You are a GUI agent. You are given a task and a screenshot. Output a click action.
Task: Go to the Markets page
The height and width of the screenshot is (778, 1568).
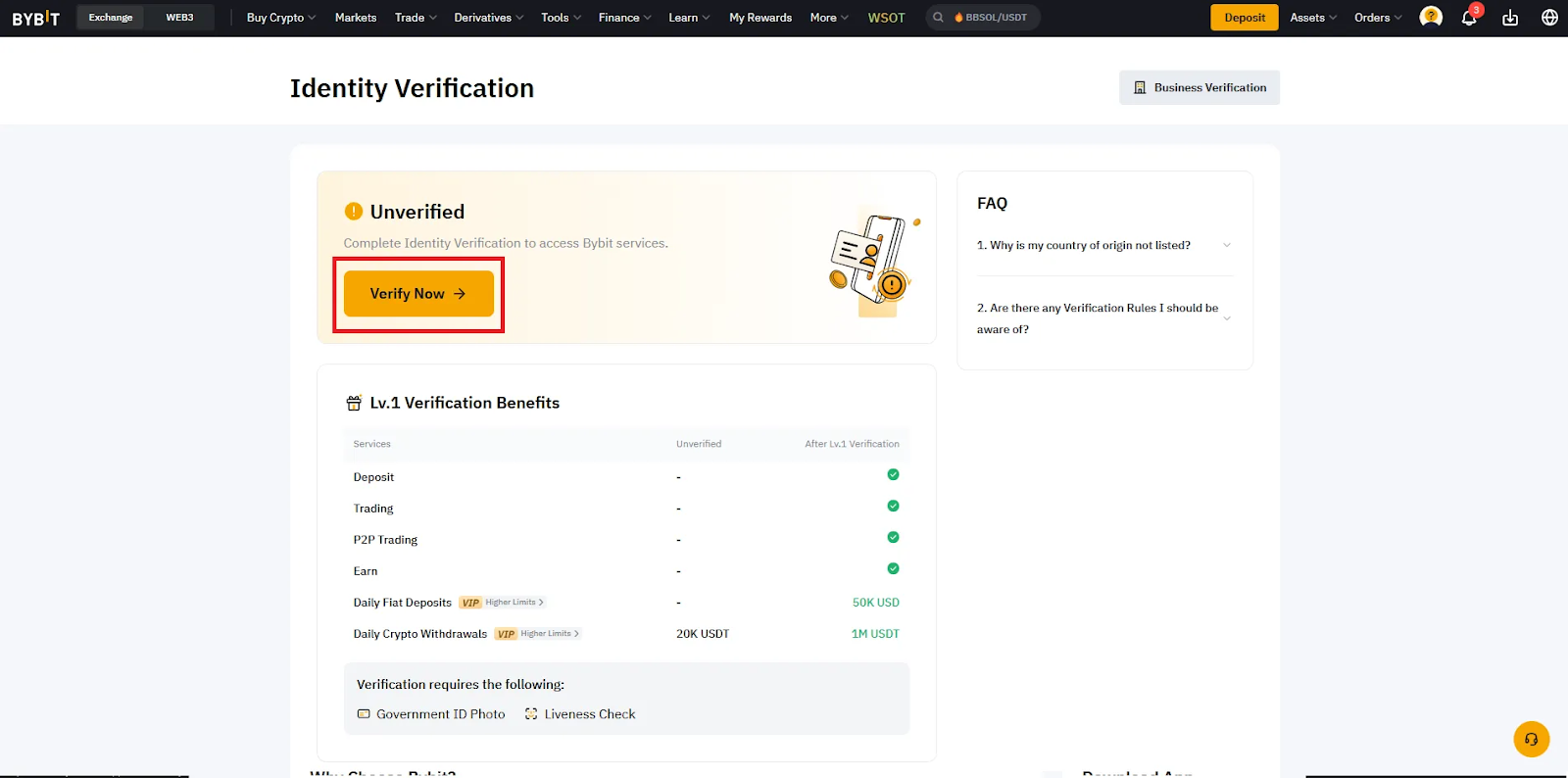tap(356, 18)
